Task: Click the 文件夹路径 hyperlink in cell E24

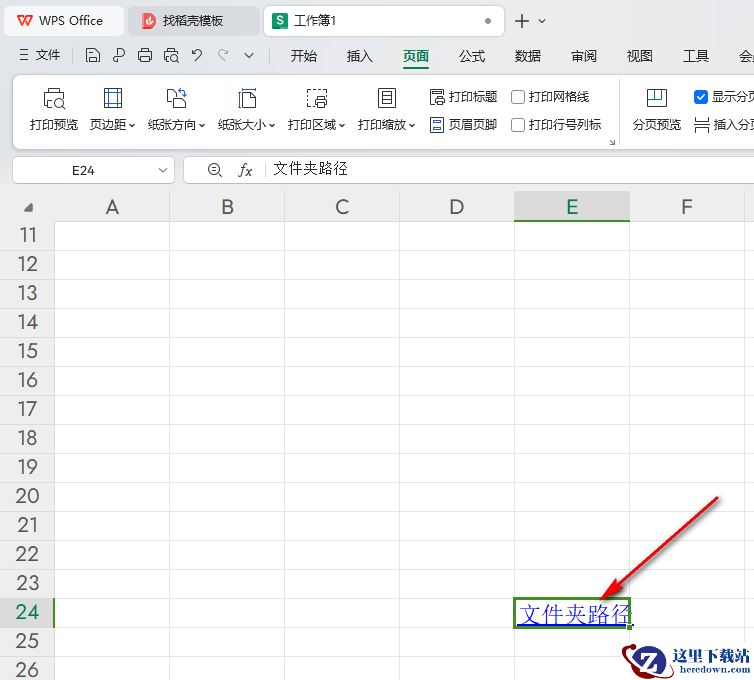Action: [574, 614]
